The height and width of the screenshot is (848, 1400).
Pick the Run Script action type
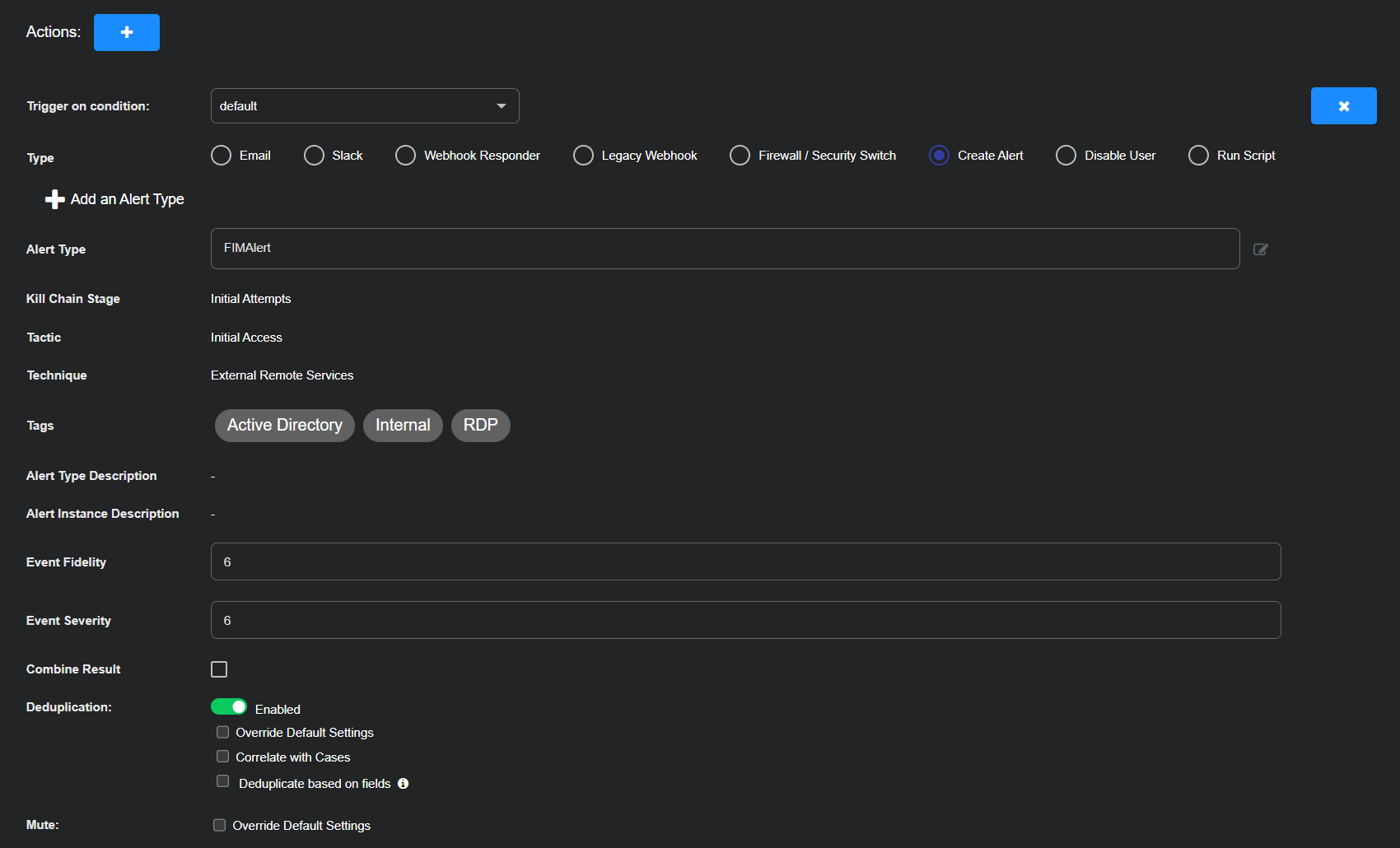pos(1198,156)
